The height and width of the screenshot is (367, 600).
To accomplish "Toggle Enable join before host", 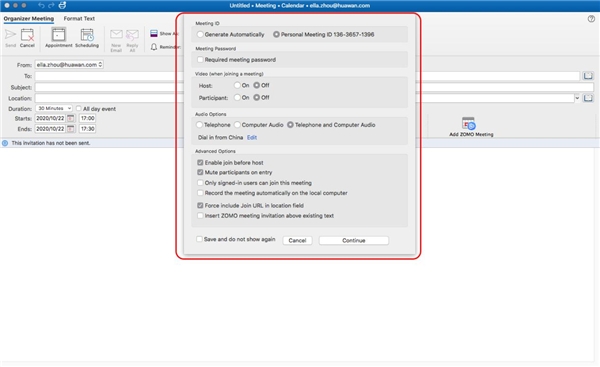I will point(200,163).
